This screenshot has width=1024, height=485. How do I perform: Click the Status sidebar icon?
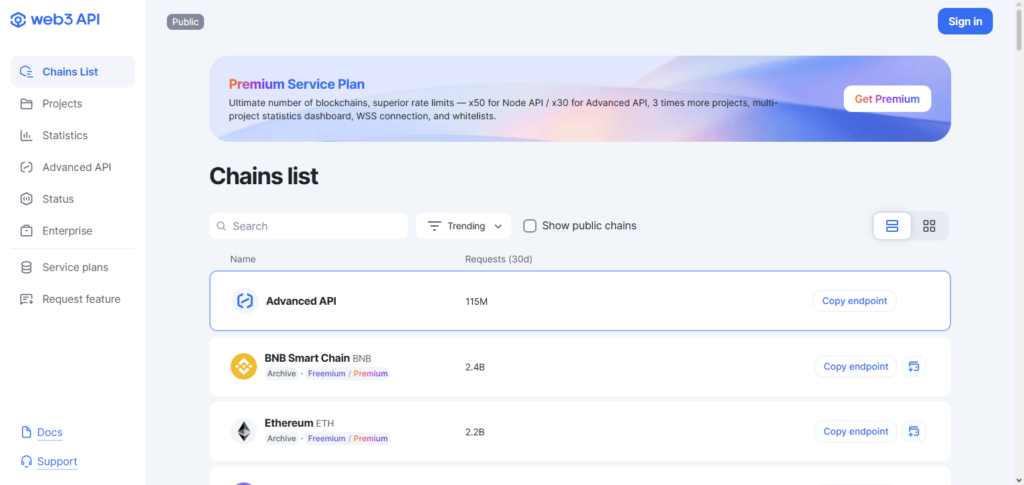pyautogui.click(x=26, y=199)
